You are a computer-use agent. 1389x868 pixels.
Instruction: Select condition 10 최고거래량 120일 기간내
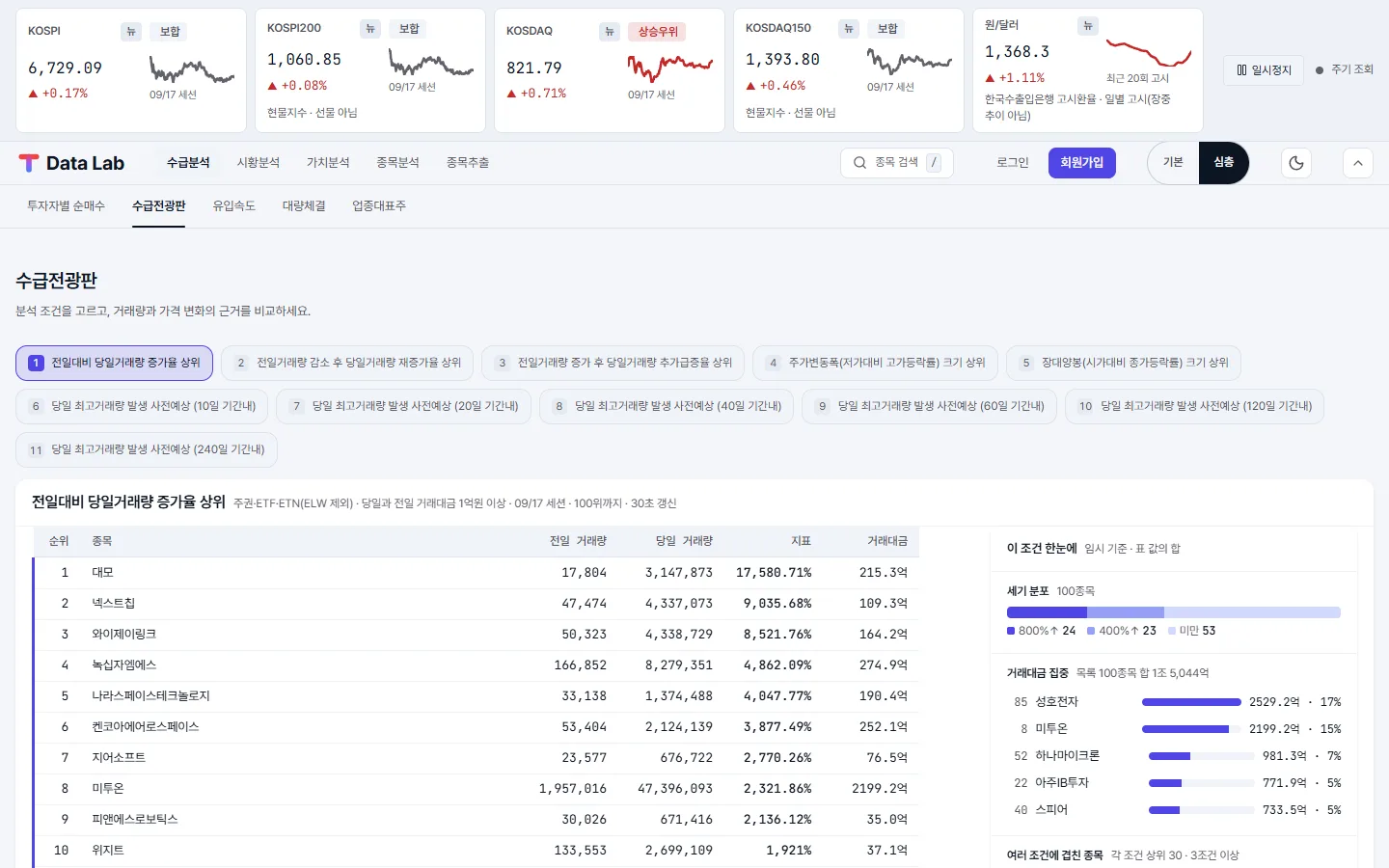pyautogui.click(x=1195, y=406)
